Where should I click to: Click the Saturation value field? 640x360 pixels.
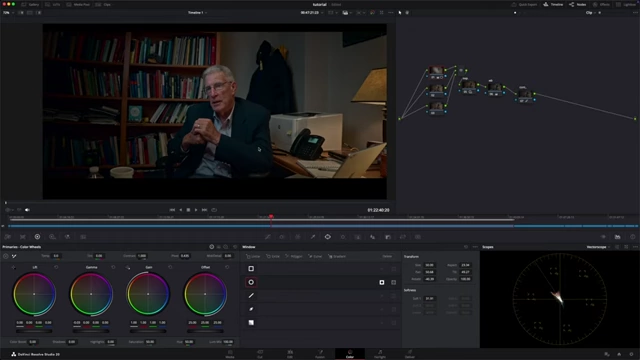[150, 342]
